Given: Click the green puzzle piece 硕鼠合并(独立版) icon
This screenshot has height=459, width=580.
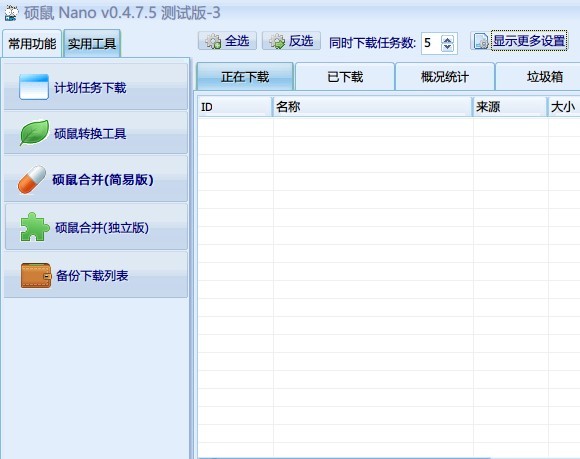Looking at the screenshot, I should coord(35,227).
